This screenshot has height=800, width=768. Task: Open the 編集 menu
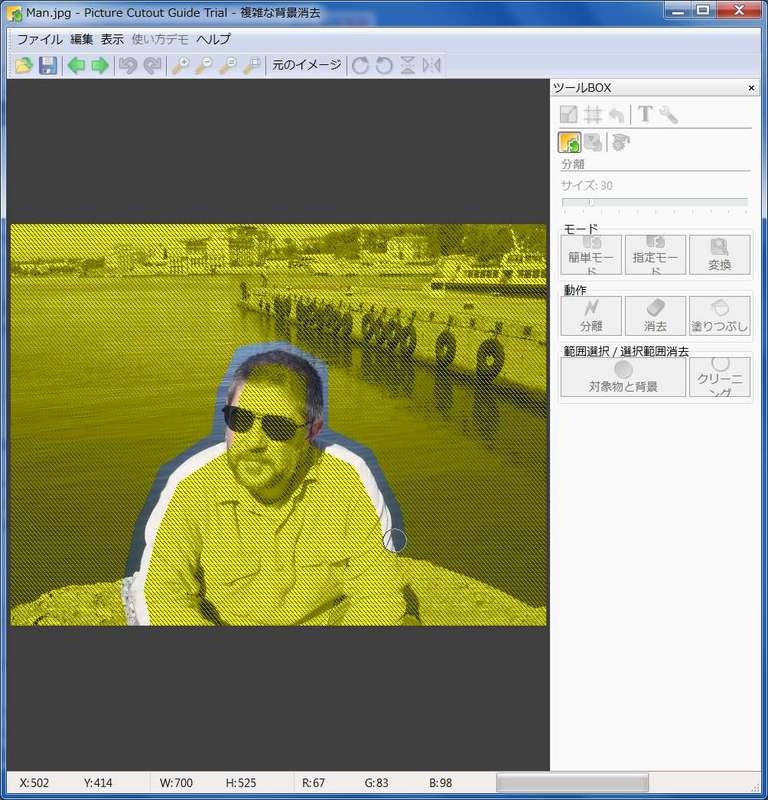pos(82,39)
